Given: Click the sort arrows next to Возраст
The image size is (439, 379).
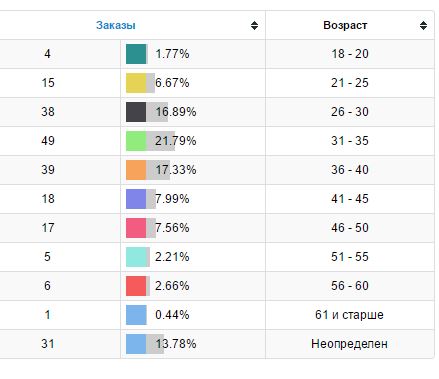Looking at the screenshot, I should point(423,25).
